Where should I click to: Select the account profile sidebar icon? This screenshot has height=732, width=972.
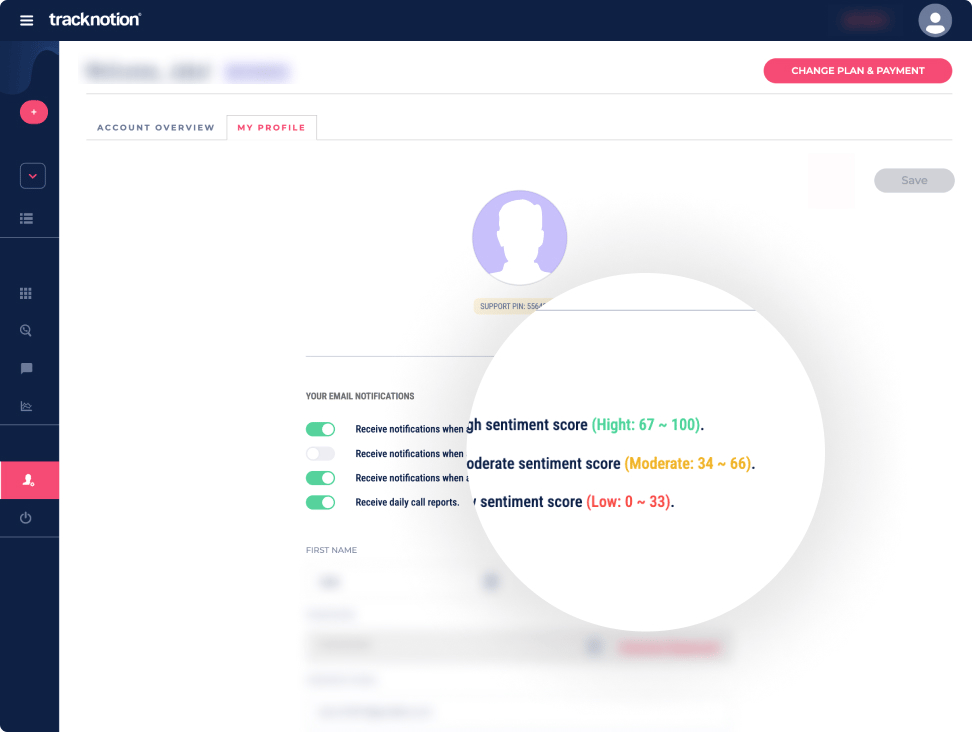[29, 481]
